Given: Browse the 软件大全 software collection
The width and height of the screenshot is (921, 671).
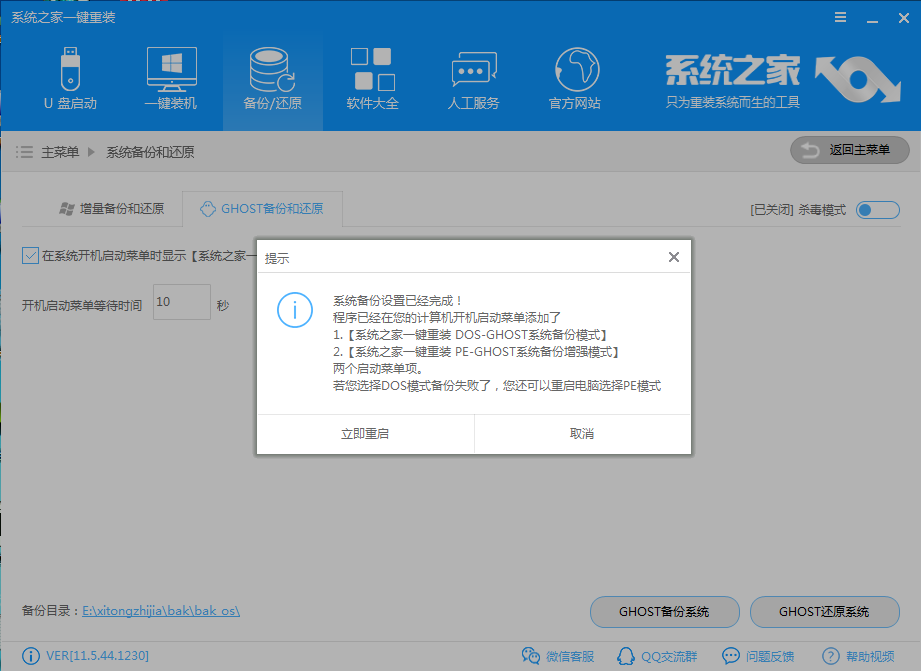Looking at the screenshot, I should click(x=372, y=78).
